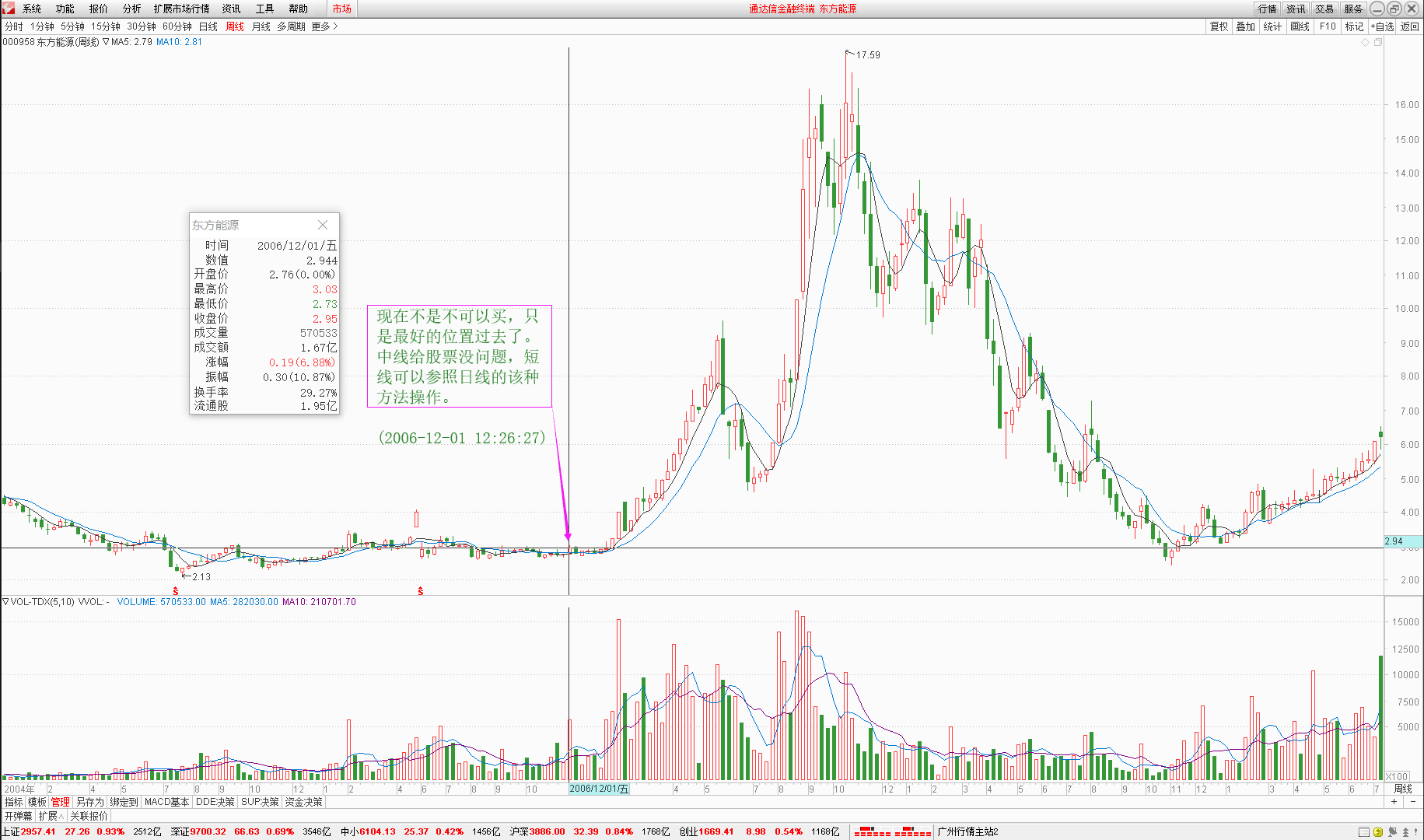This screenshot has height=840, width=1424.
Task: Click the list panel icon in status bar
Action: tap(1363, 831)
